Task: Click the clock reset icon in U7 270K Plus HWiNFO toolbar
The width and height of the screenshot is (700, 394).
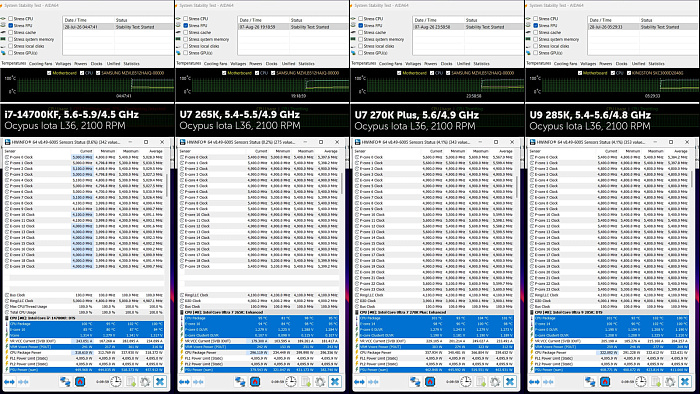Action: pyautogui.click(x=466, y=382)
